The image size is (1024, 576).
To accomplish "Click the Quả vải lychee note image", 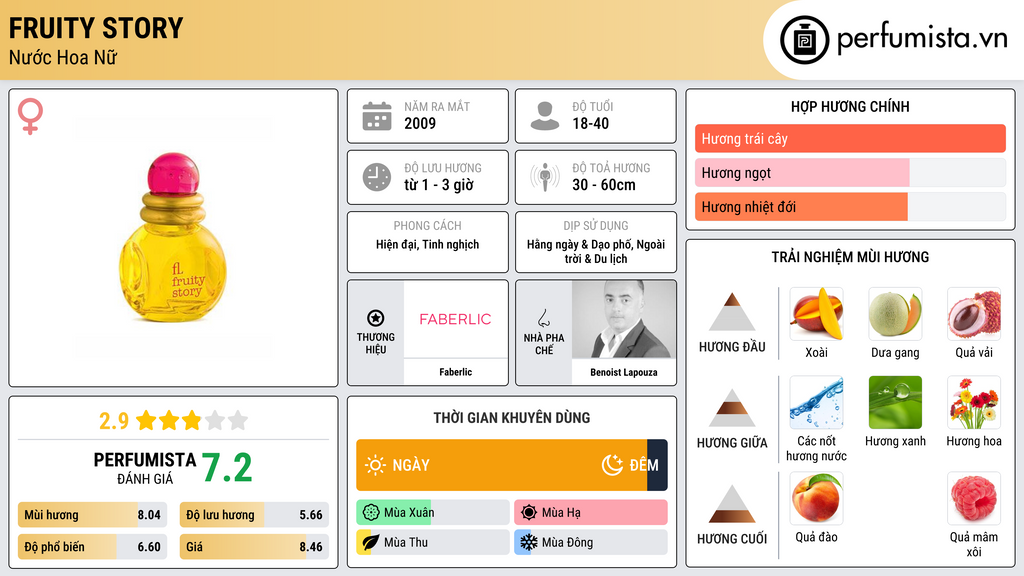I will pyautogui.click(x=974, y=313).
